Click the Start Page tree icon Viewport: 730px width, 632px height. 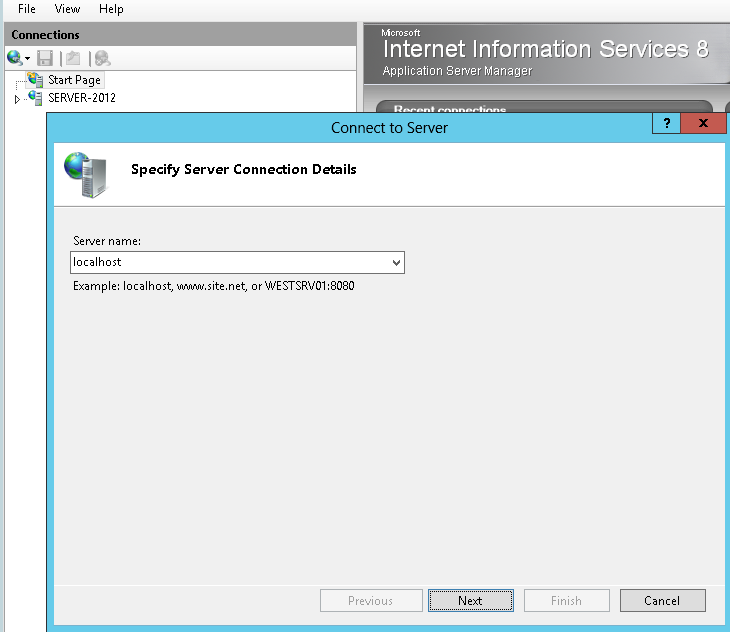click(x=35, y=80)
